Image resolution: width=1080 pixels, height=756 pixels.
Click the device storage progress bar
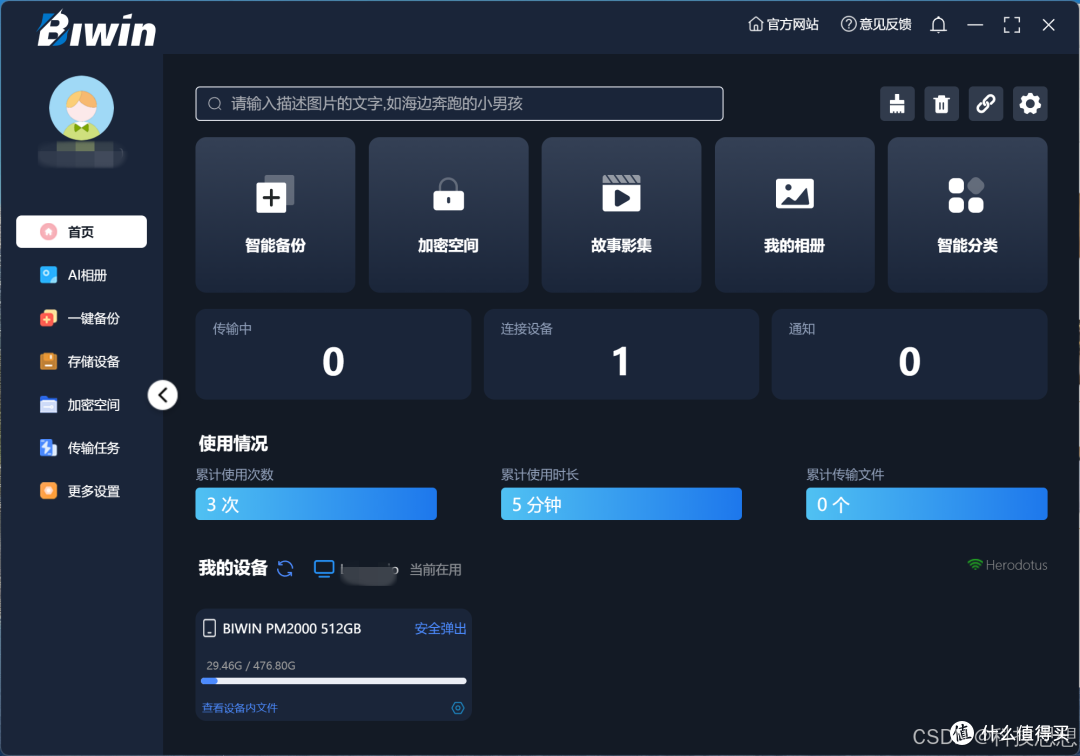click(x=333, y=681)
